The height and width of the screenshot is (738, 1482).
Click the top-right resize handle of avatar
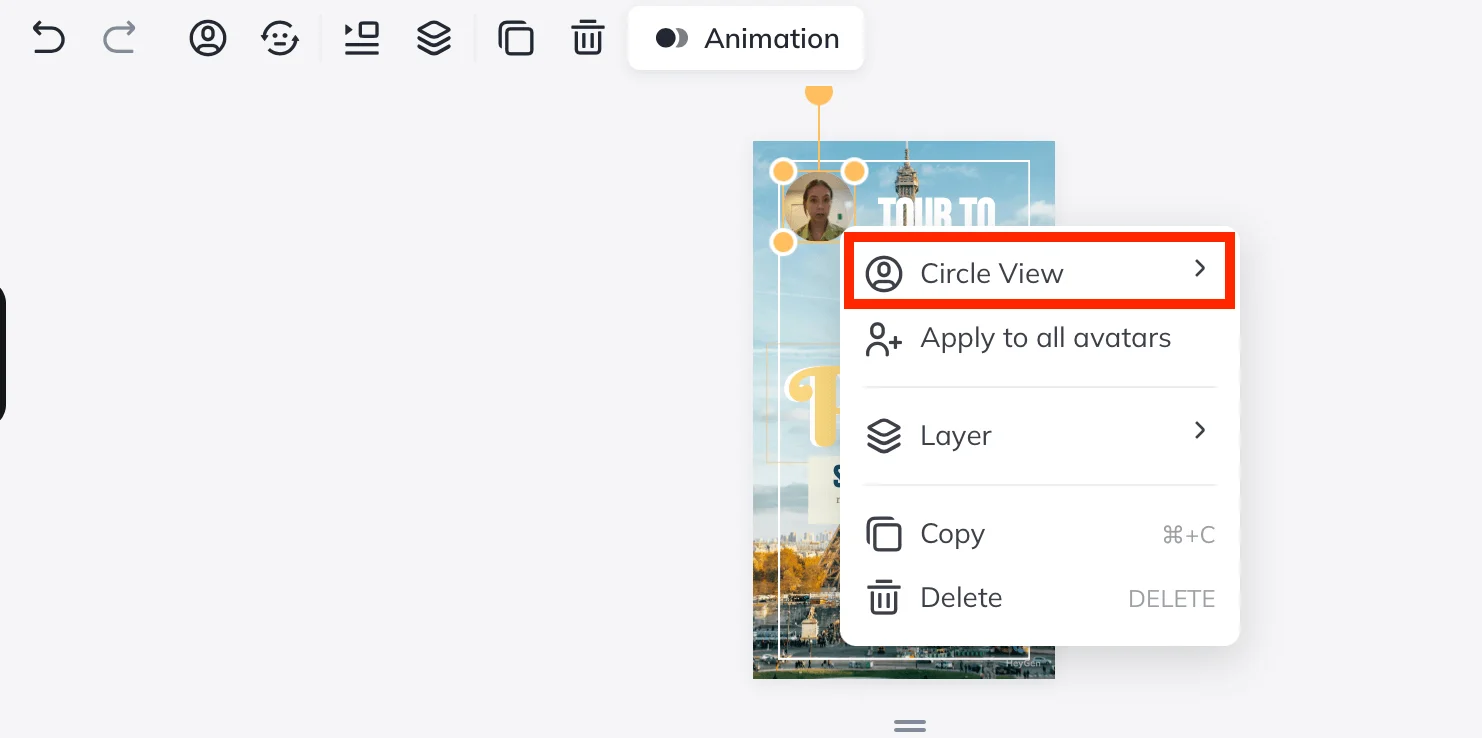coord(854,171)
